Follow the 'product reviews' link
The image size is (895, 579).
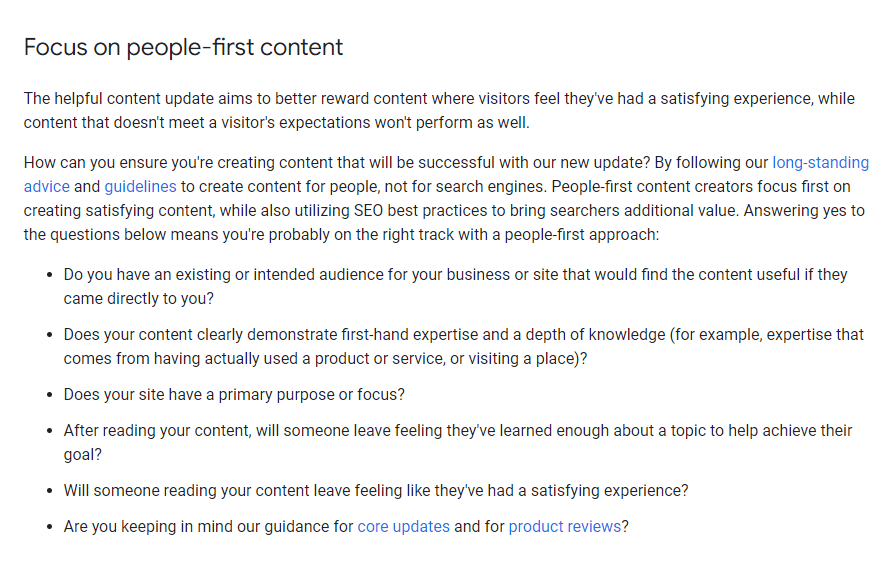click(x=565, y=526)
